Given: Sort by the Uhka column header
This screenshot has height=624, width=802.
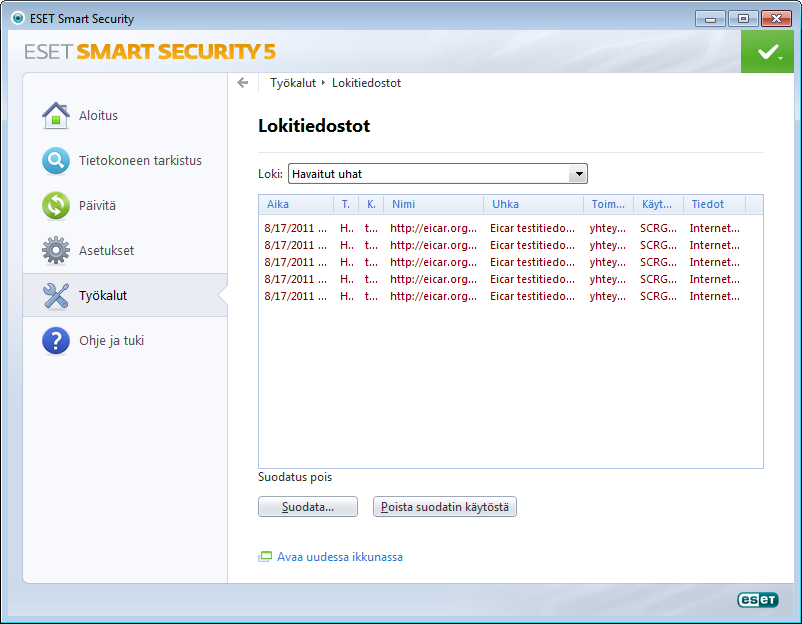Looking at the screenshot, I should (533, 204).
